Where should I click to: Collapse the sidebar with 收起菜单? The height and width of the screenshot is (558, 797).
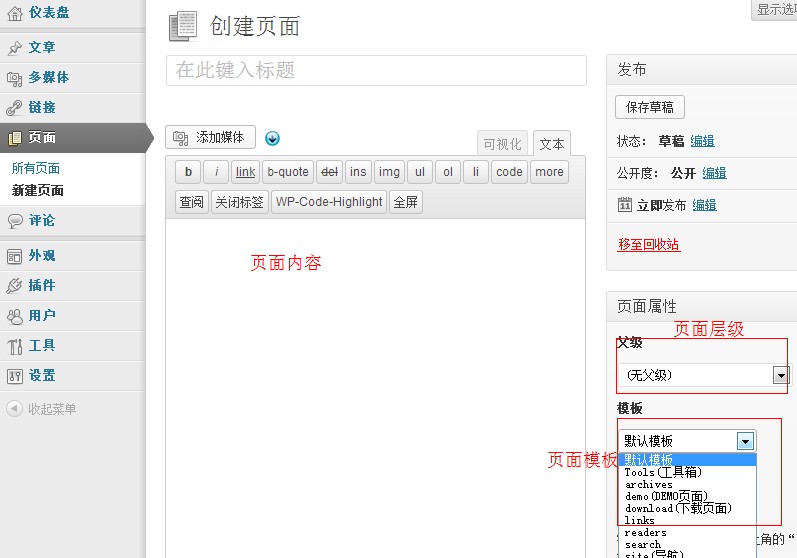coord(50,408)
